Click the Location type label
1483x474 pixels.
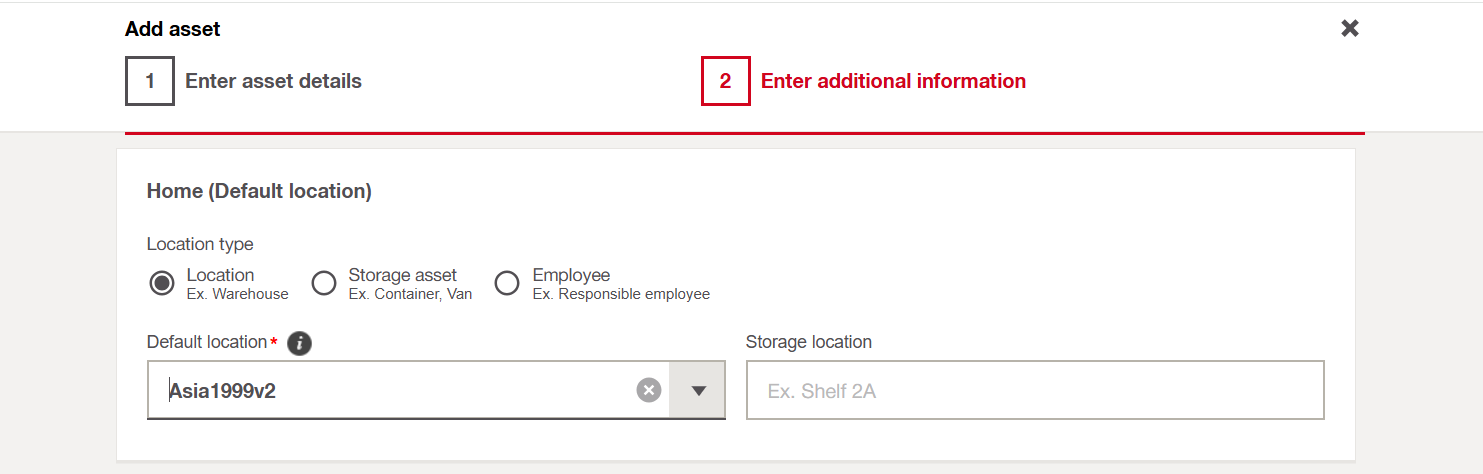200,244
